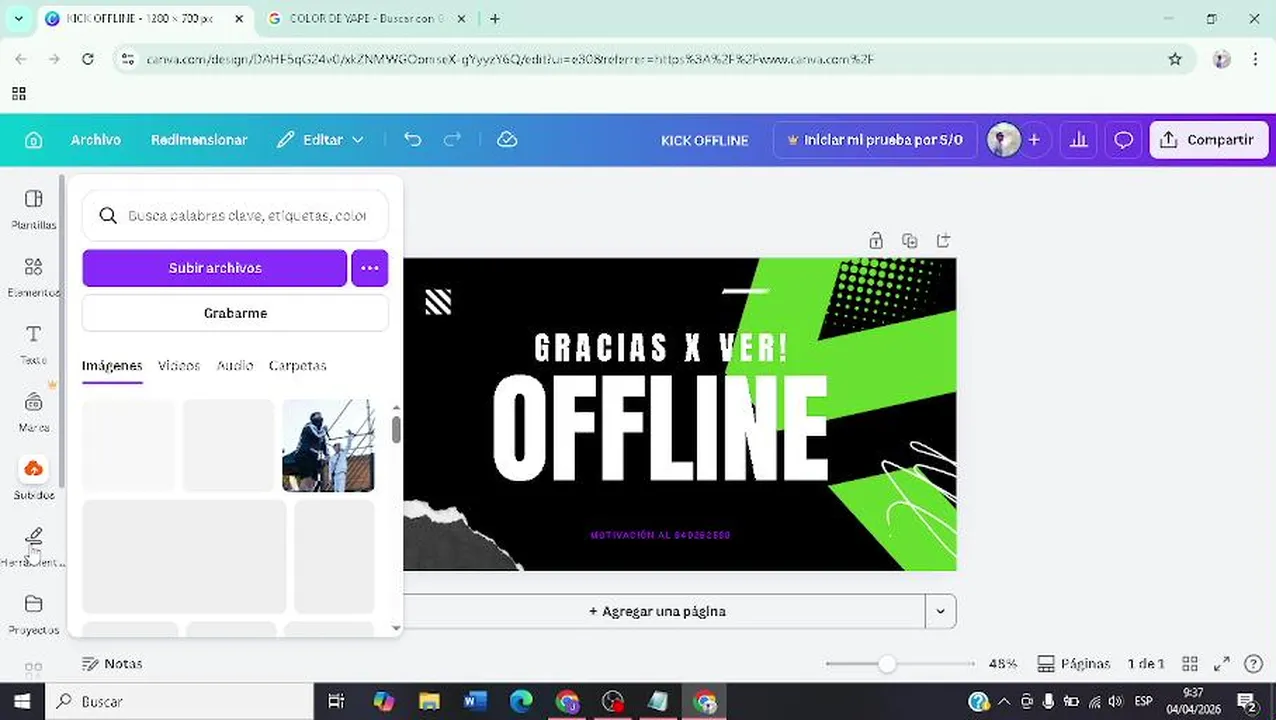Select the purple MOTIVACIÓN AL text
Image resolution: width=1276 pixels, height=720 pixels.
[660, 535]
